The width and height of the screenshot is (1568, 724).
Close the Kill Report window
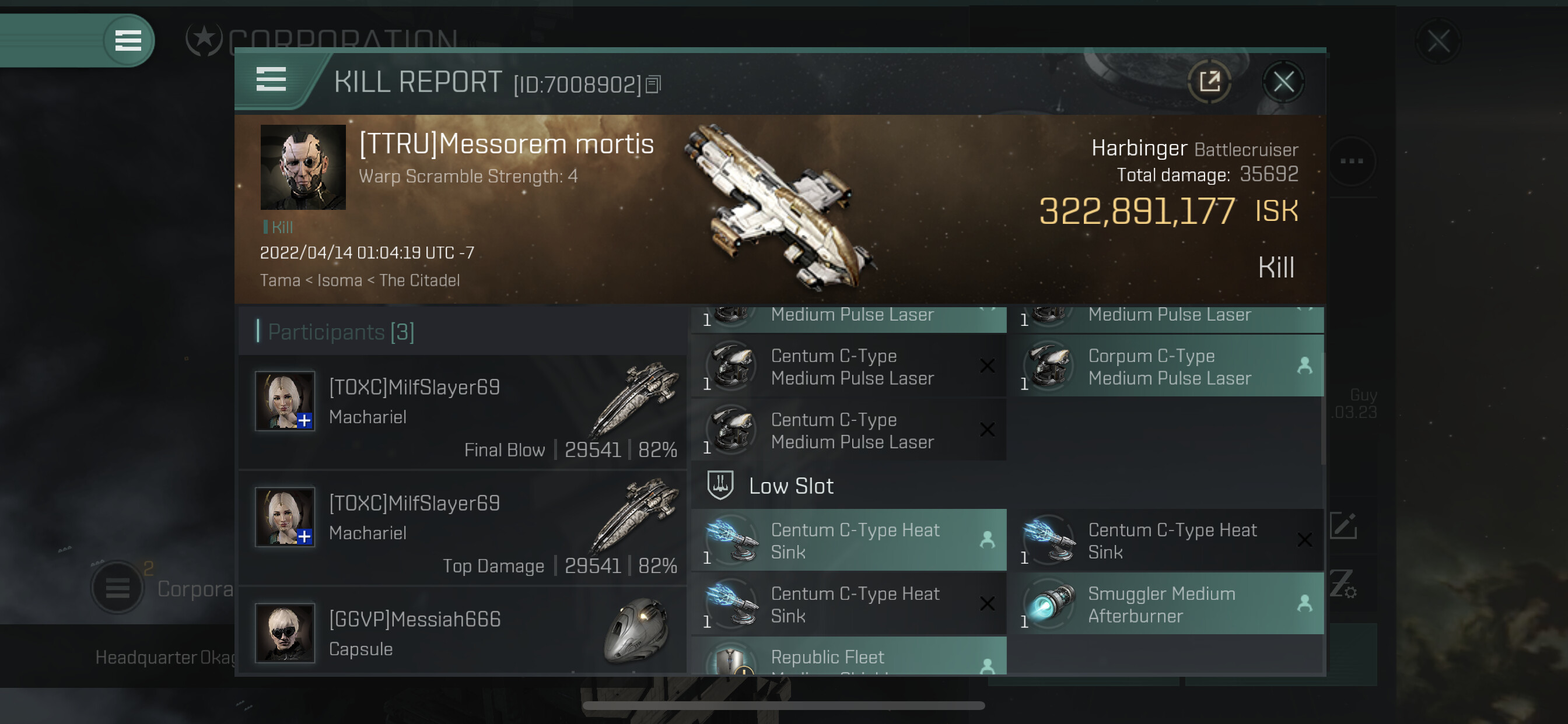click(1283, 82)
